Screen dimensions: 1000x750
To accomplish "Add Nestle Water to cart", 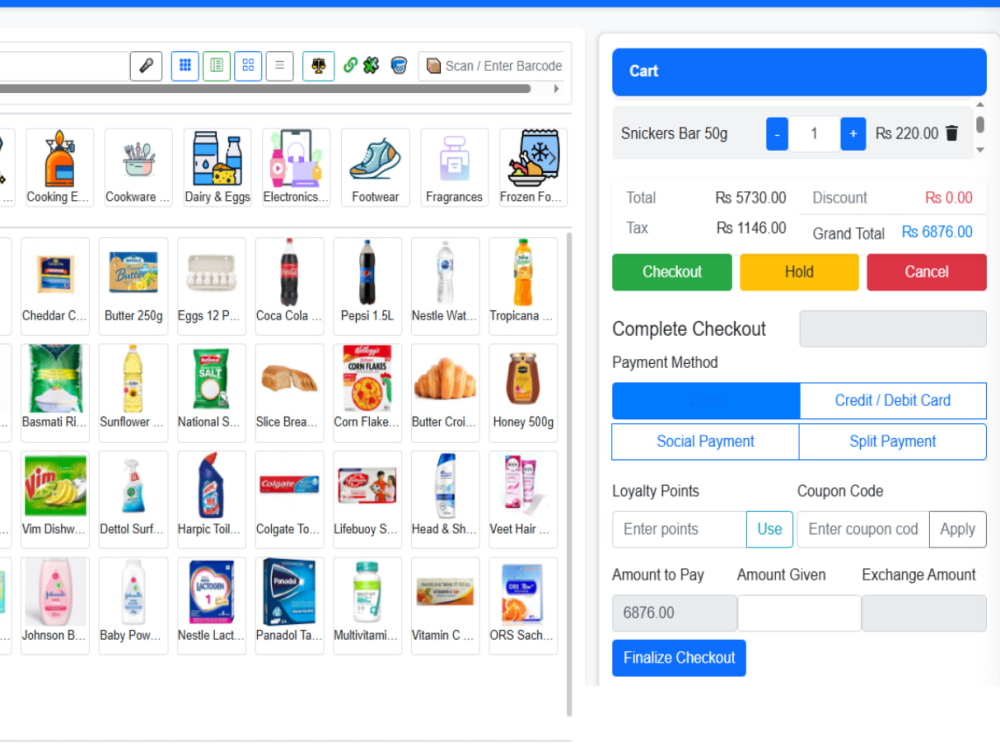I will (445, 286).
